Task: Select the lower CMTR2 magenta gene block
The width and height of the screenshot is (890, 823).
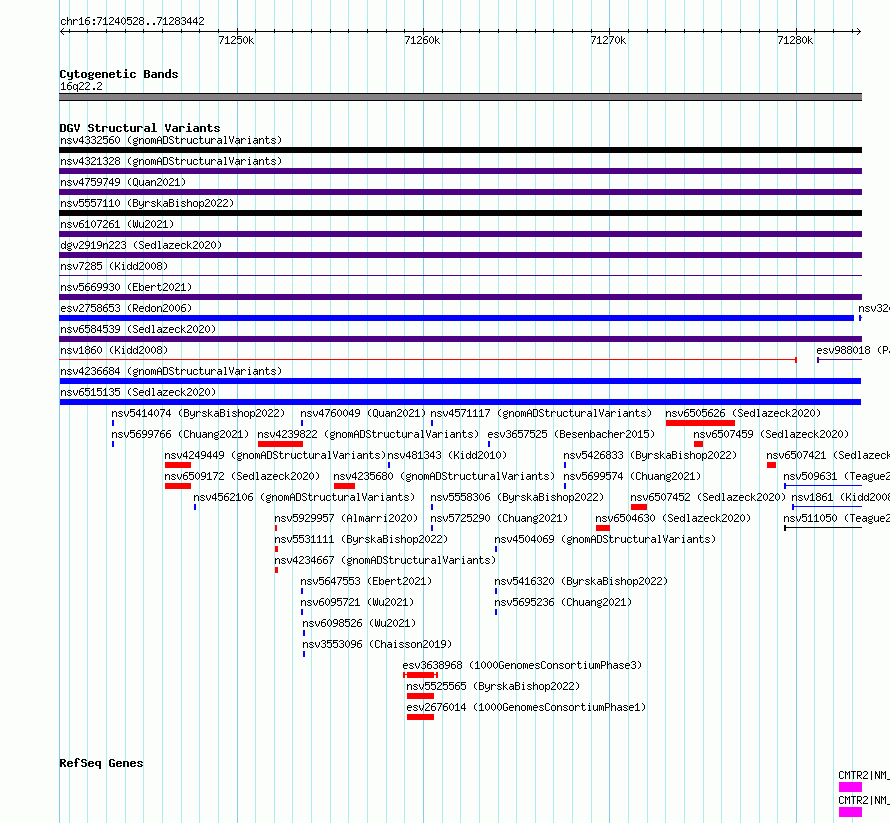Action: (850, 812)
